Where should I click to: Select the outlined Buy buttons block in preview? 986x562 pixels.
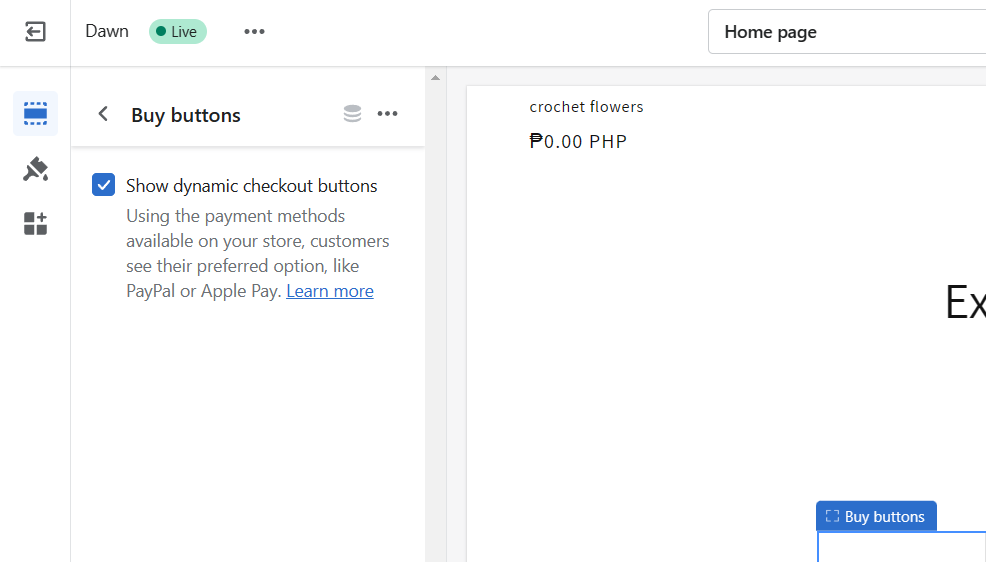(901, 547)
